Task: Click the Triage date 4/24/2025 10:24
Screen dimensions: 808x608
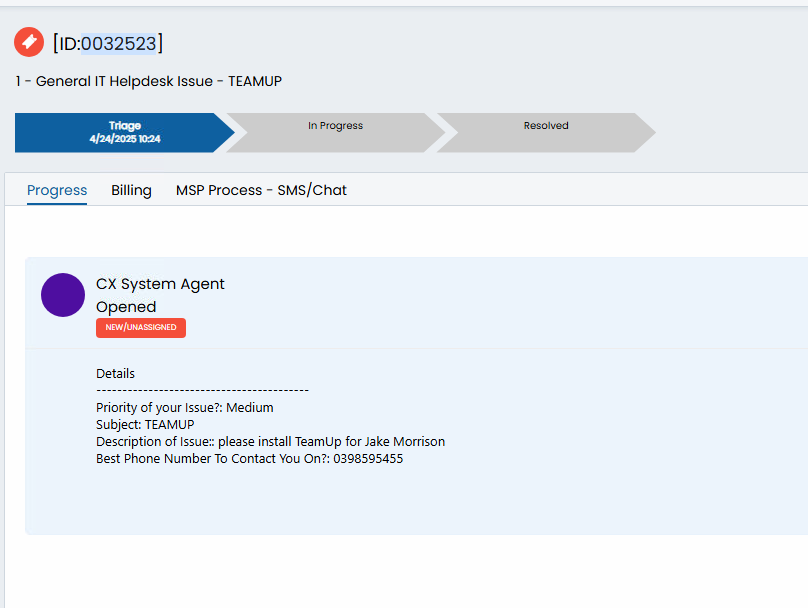Action: point(125,139)
